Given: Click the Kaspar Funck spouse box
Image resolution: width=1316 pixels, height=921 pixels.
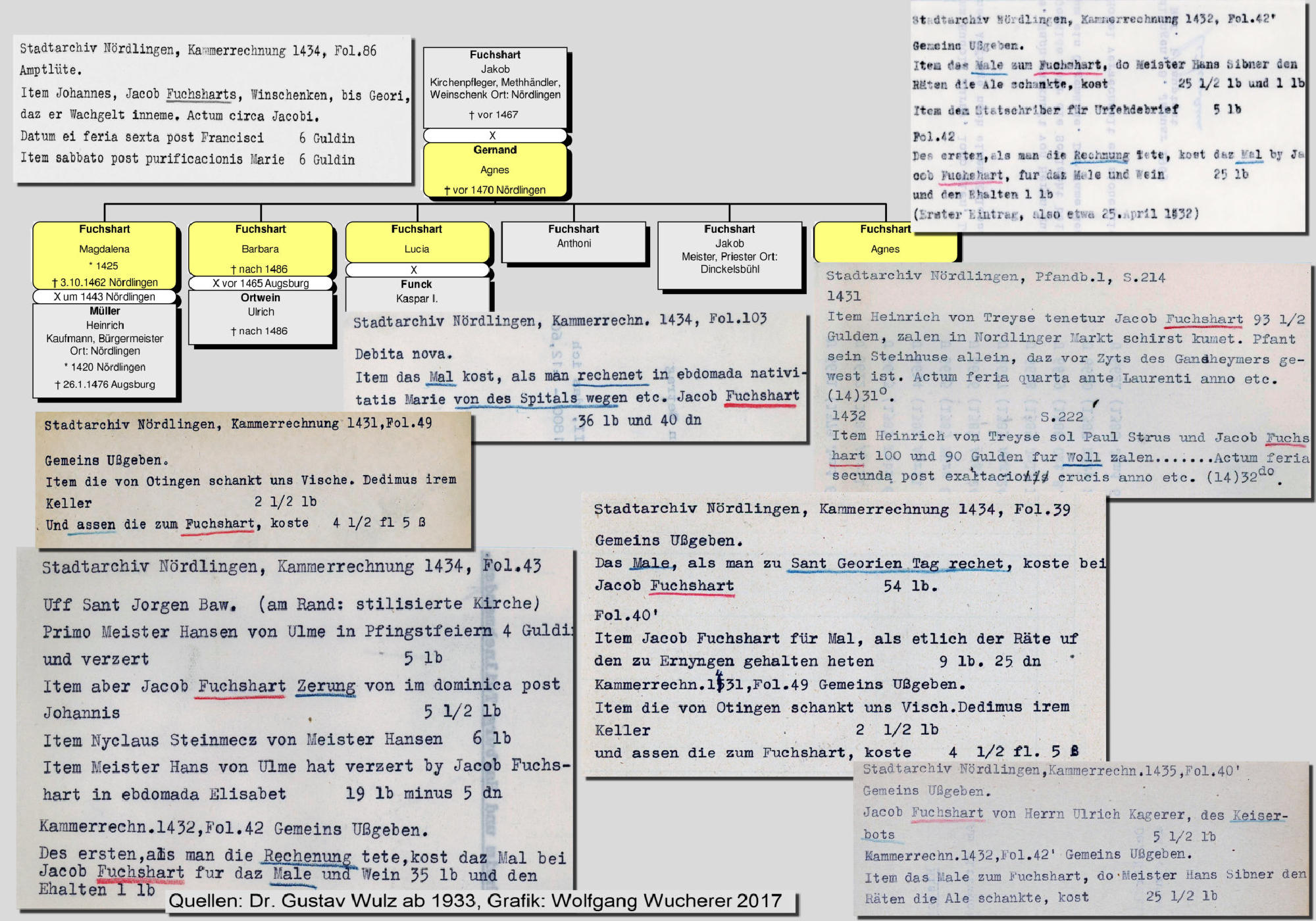Looking at the screenshot, I should coord(417,292).
